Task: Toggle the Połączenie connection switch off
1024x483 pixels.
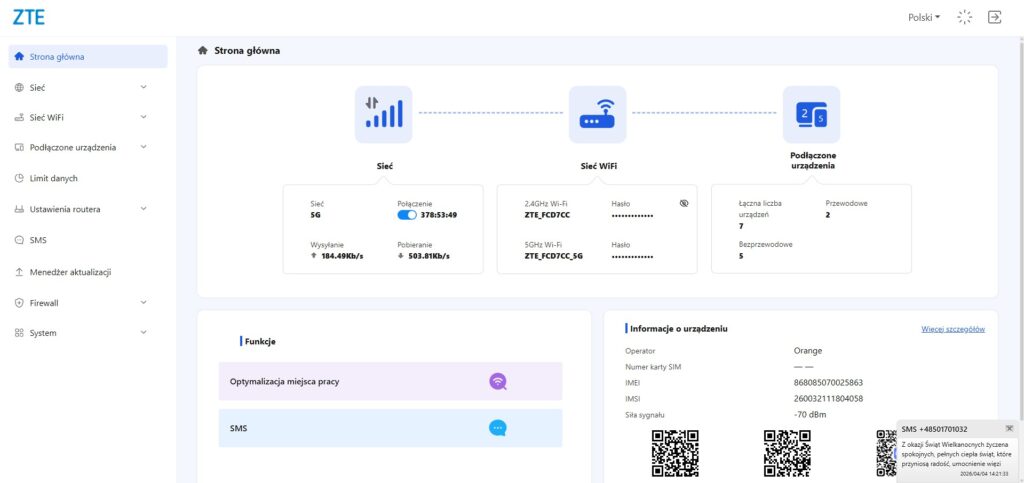Action: [x=407, y=214]
